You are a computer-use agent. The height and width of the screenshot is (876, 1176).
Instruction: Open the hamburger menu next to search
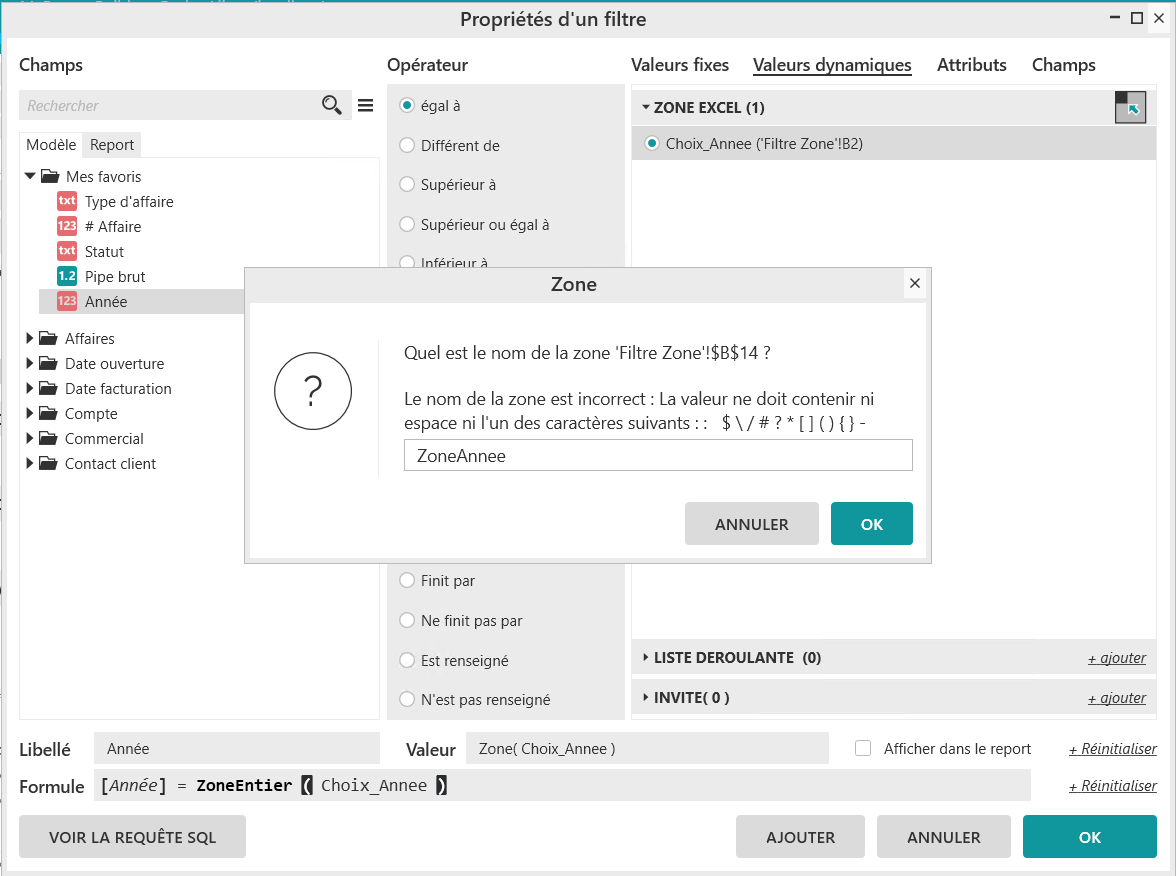click(x=365, y=106)
